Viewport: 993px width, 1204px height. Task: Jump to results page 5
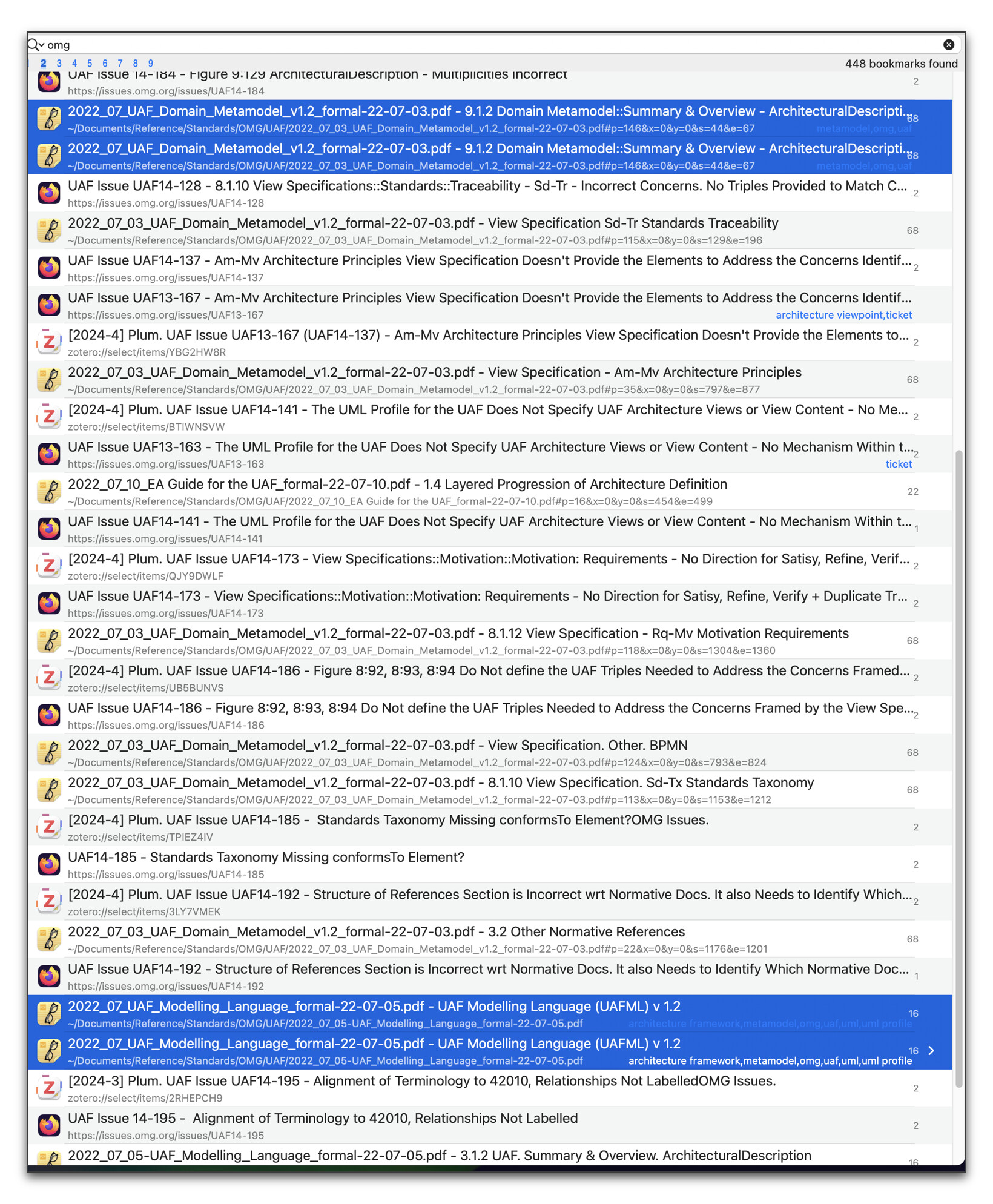90,64
